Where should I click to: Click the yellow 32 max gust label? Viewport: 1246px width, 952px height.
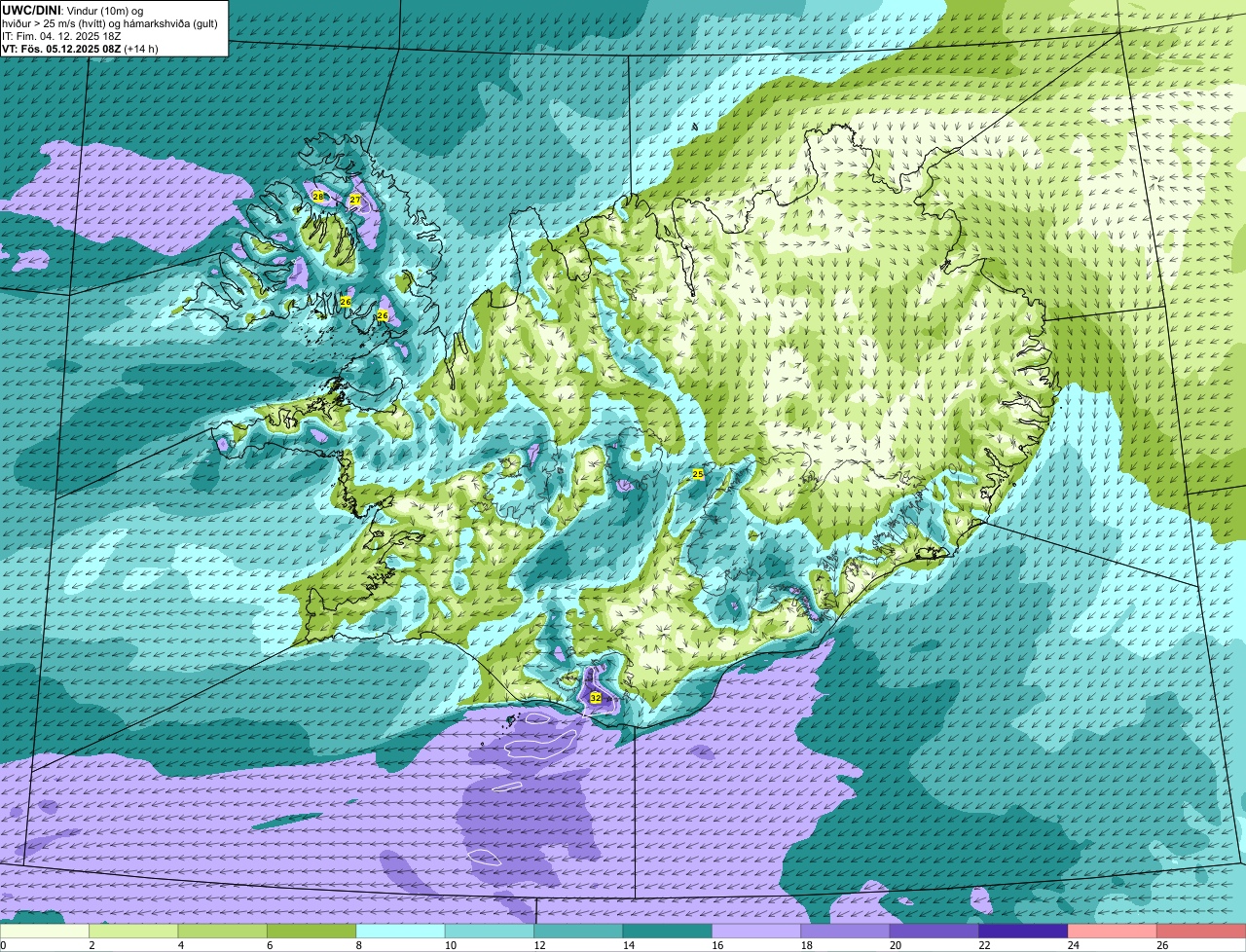596,698
